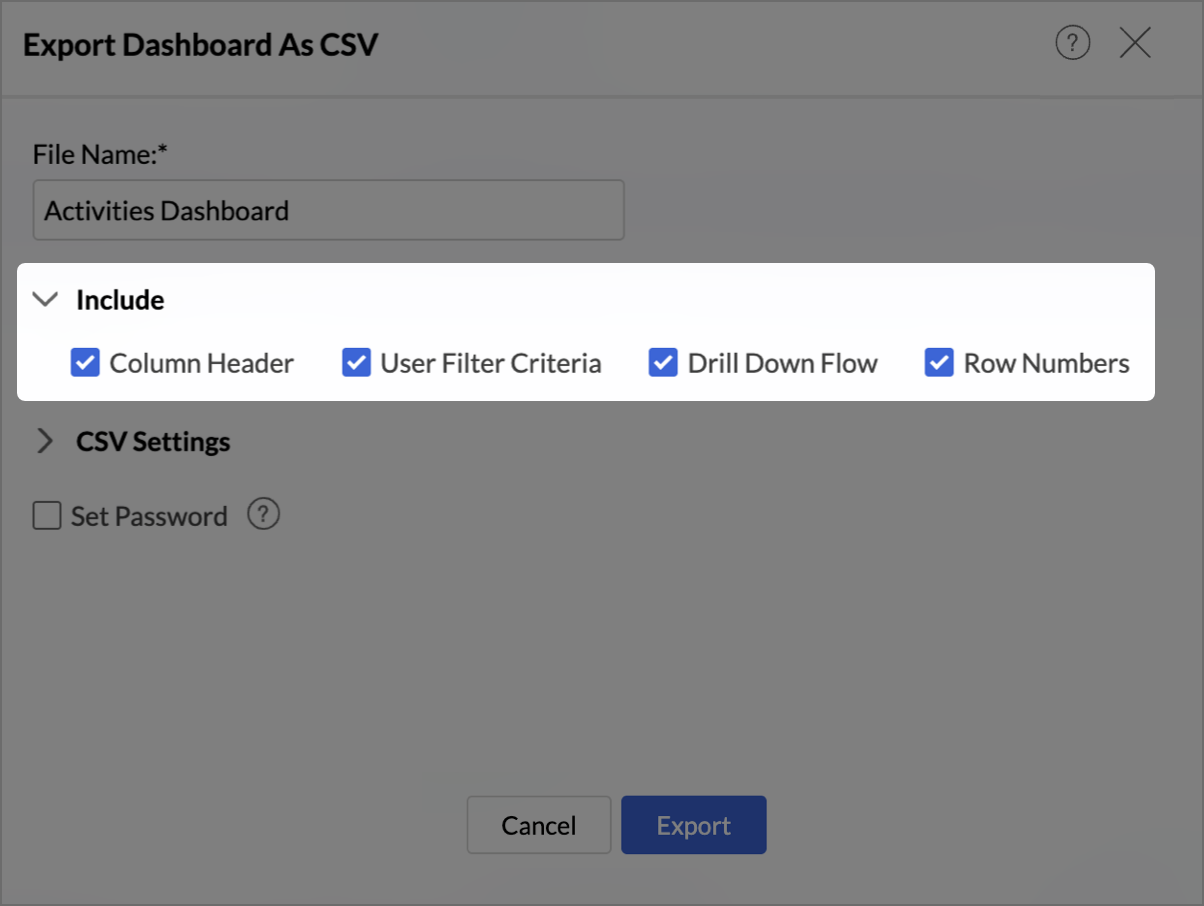Click the Export Dashboard As CSV title
The width and height of the screenshot is (1204, 906).
pos(200,45)
